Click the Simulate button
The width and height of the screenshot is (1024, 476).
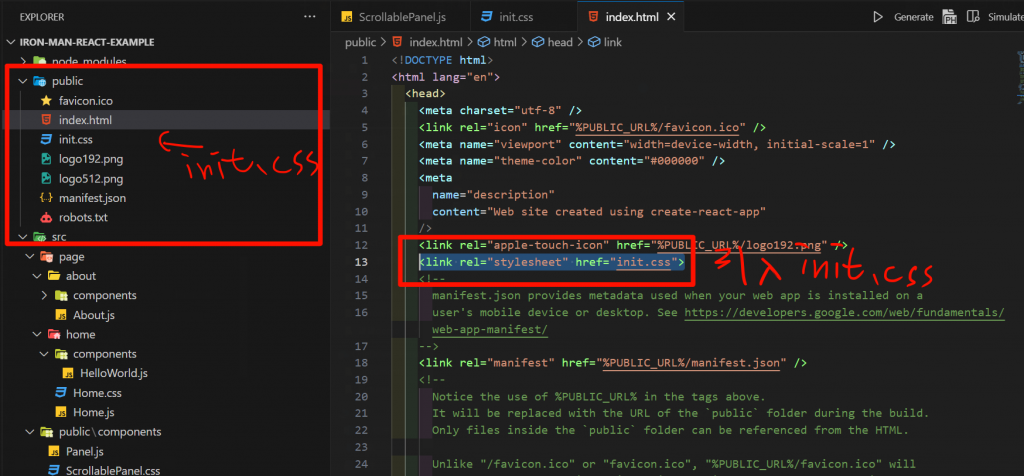point(1005,18)
